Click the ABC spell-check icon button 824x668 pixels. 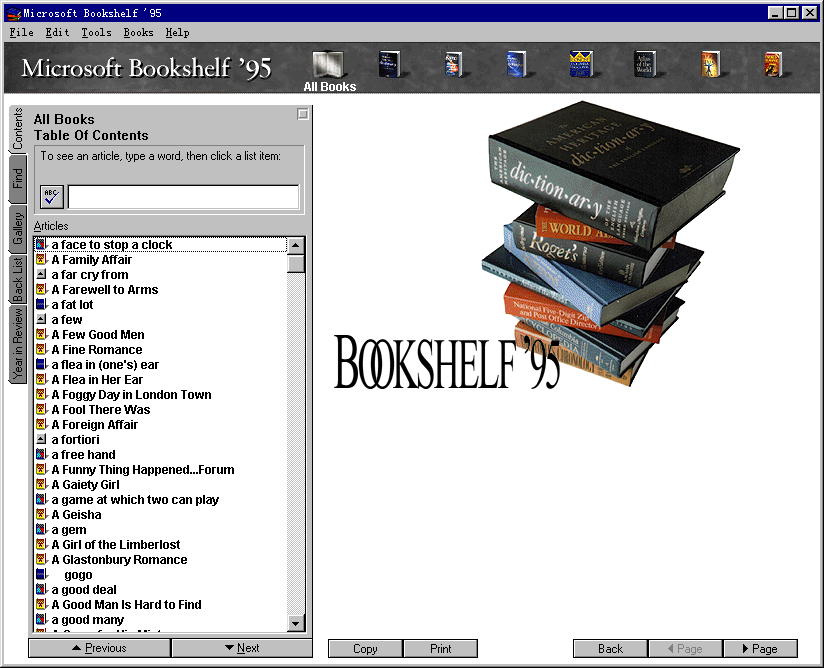[52, 197]
